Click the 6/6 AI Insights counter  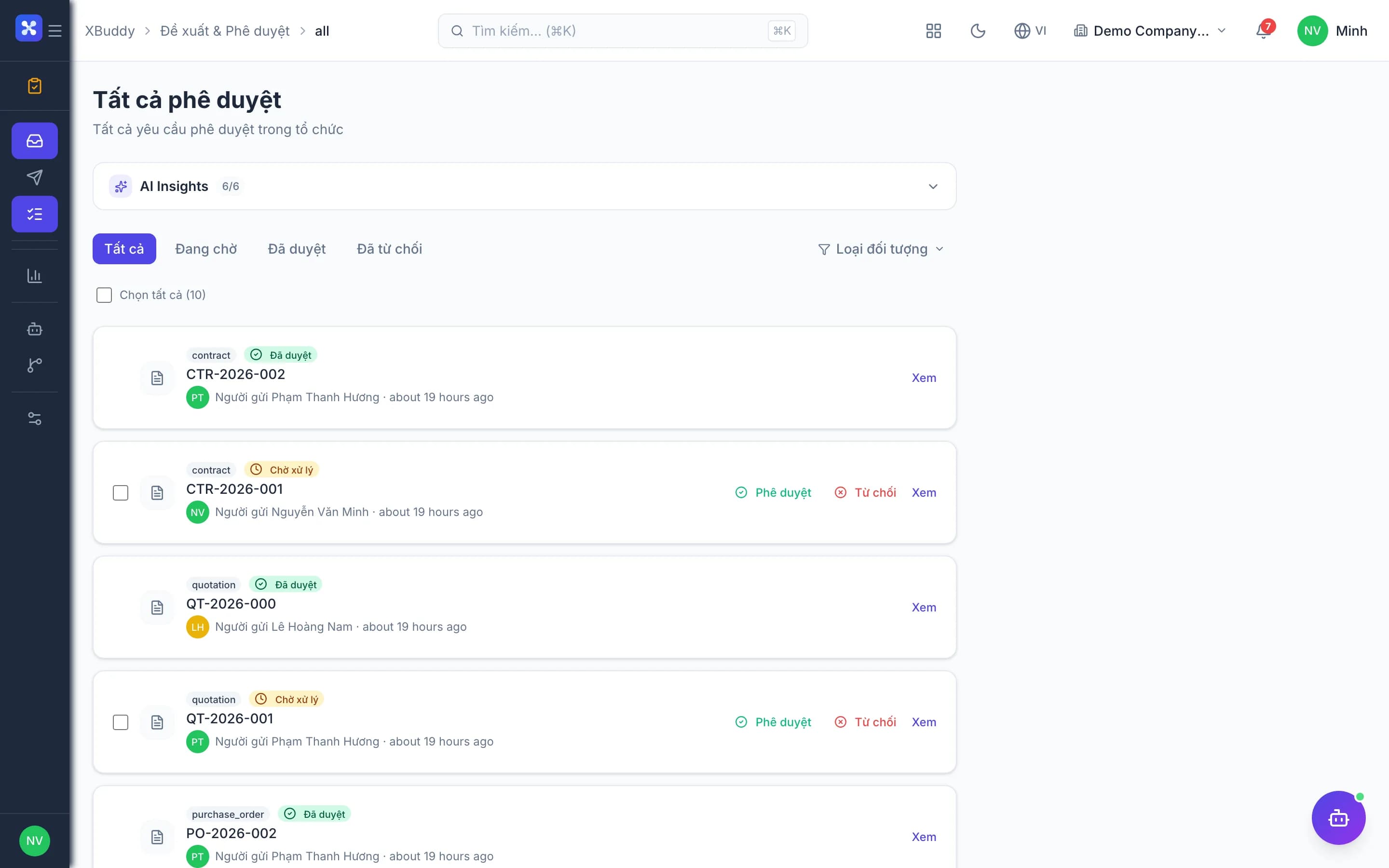tap(230, 187)
